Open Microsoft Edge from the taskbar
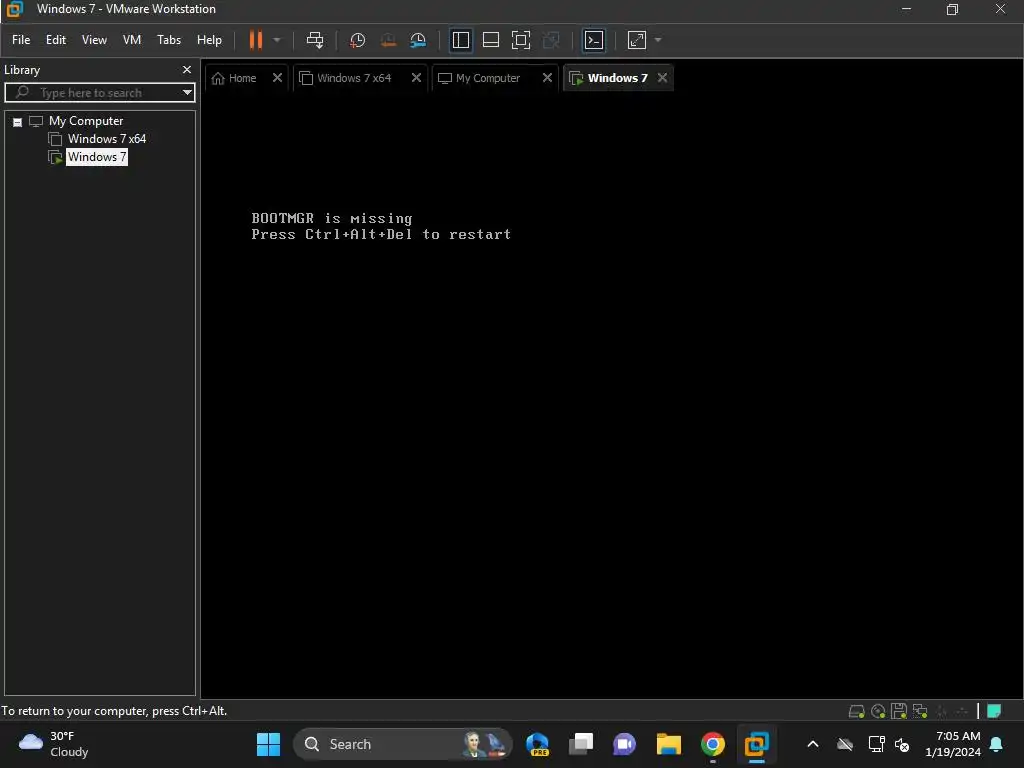This screenshot has width=1024, height=768. [537, 744]
